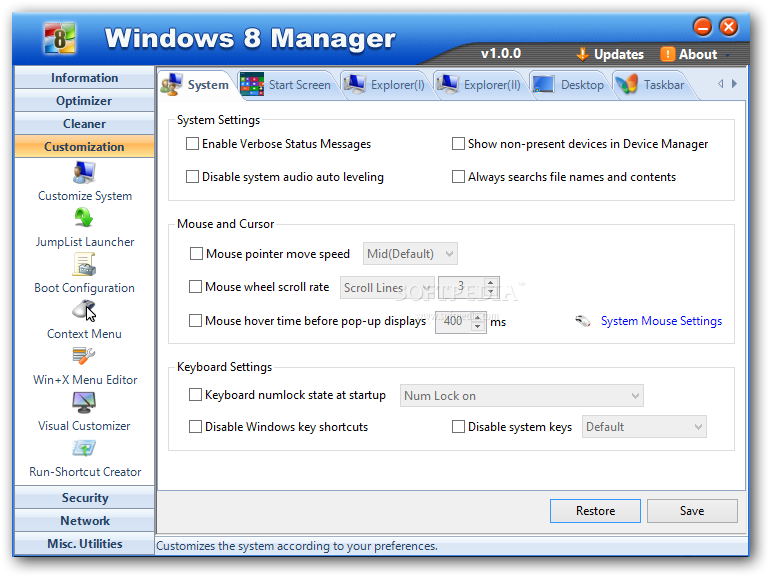The height and width of the screenshot is (577, 770).
Task: Switch to the Explorer(II) tab
Action: click(x=480, y=85)
